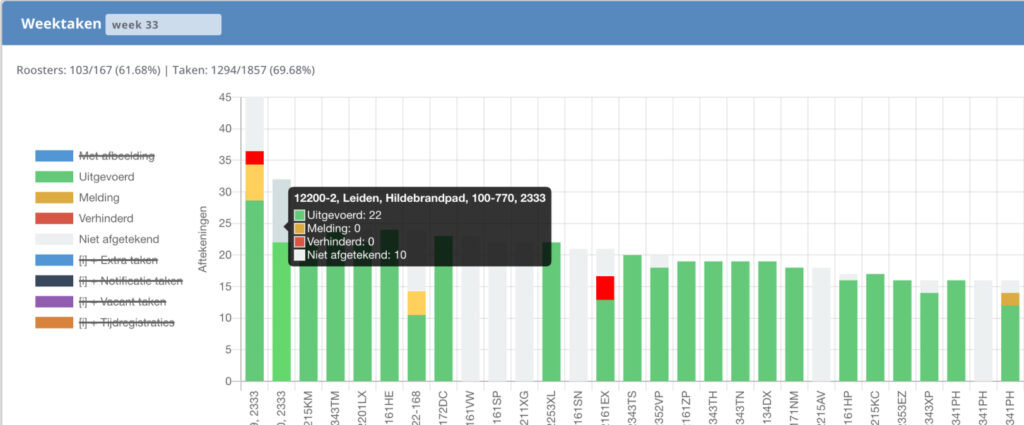
Task: Click the red segment of 161EX bar
Action: [605, 288]
